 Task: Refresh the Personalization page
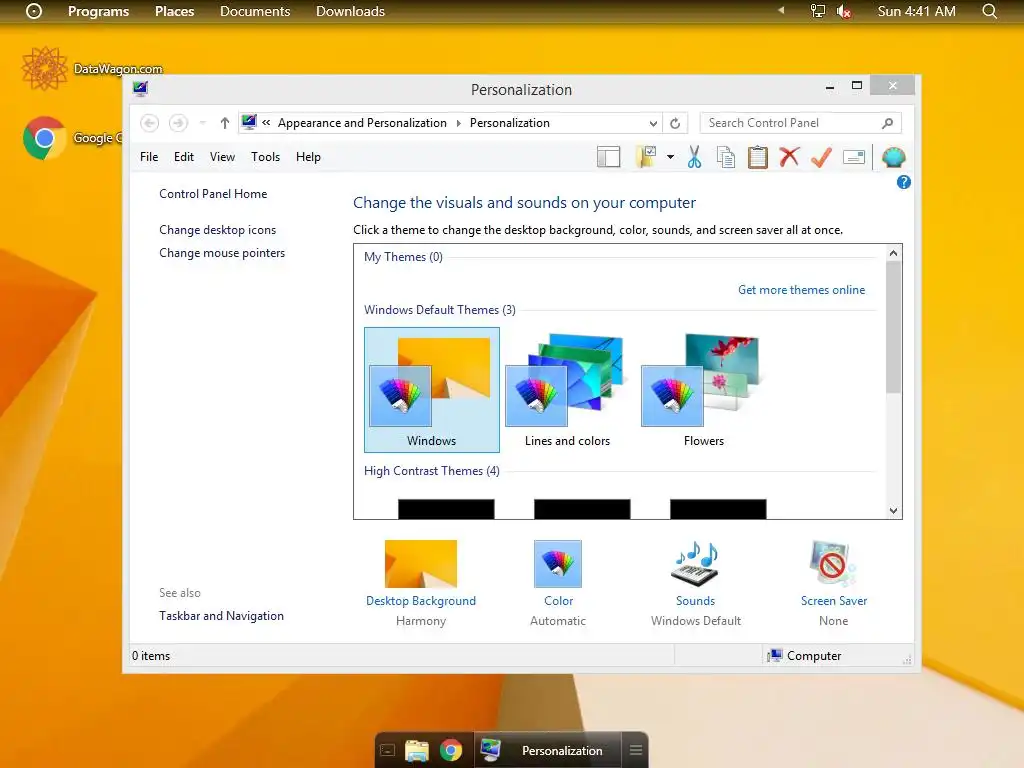[x=675, y=123]
